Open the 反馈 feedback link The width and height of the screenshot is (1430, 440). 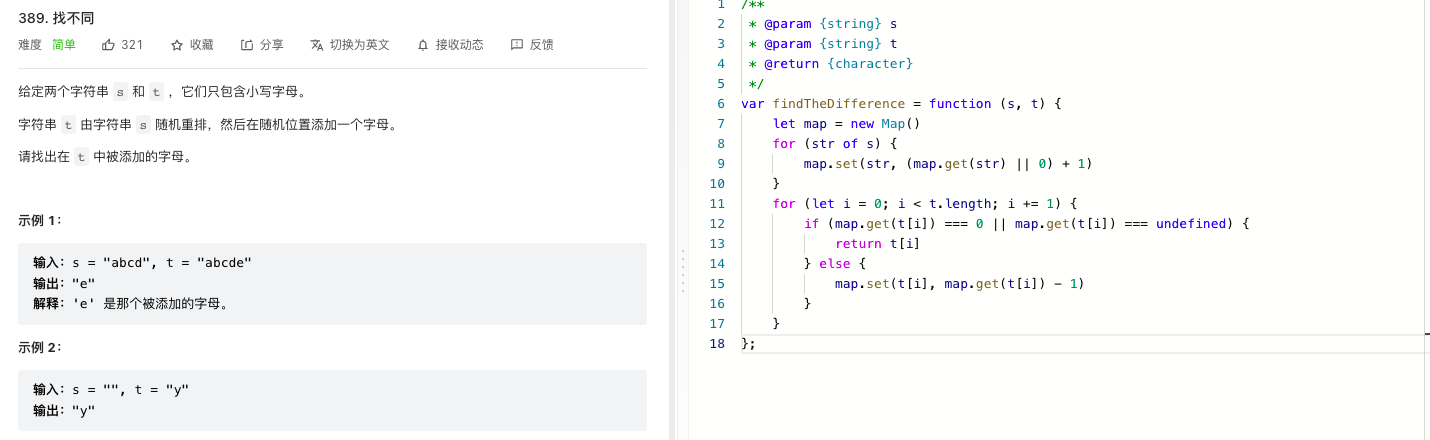click(532, 45)
